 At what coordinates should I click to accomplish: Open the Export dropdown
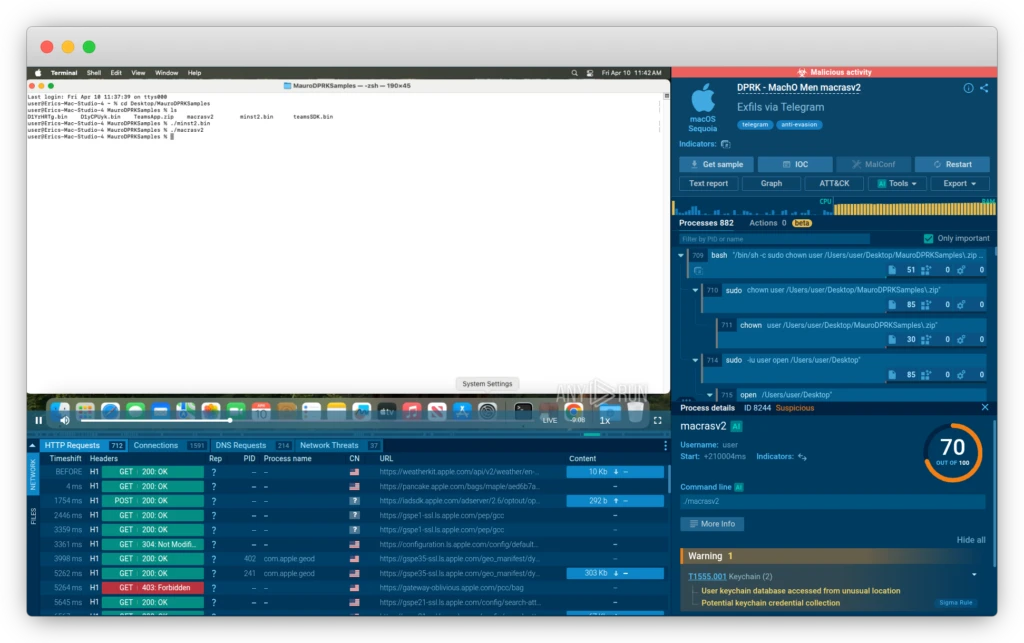(959, 183)
